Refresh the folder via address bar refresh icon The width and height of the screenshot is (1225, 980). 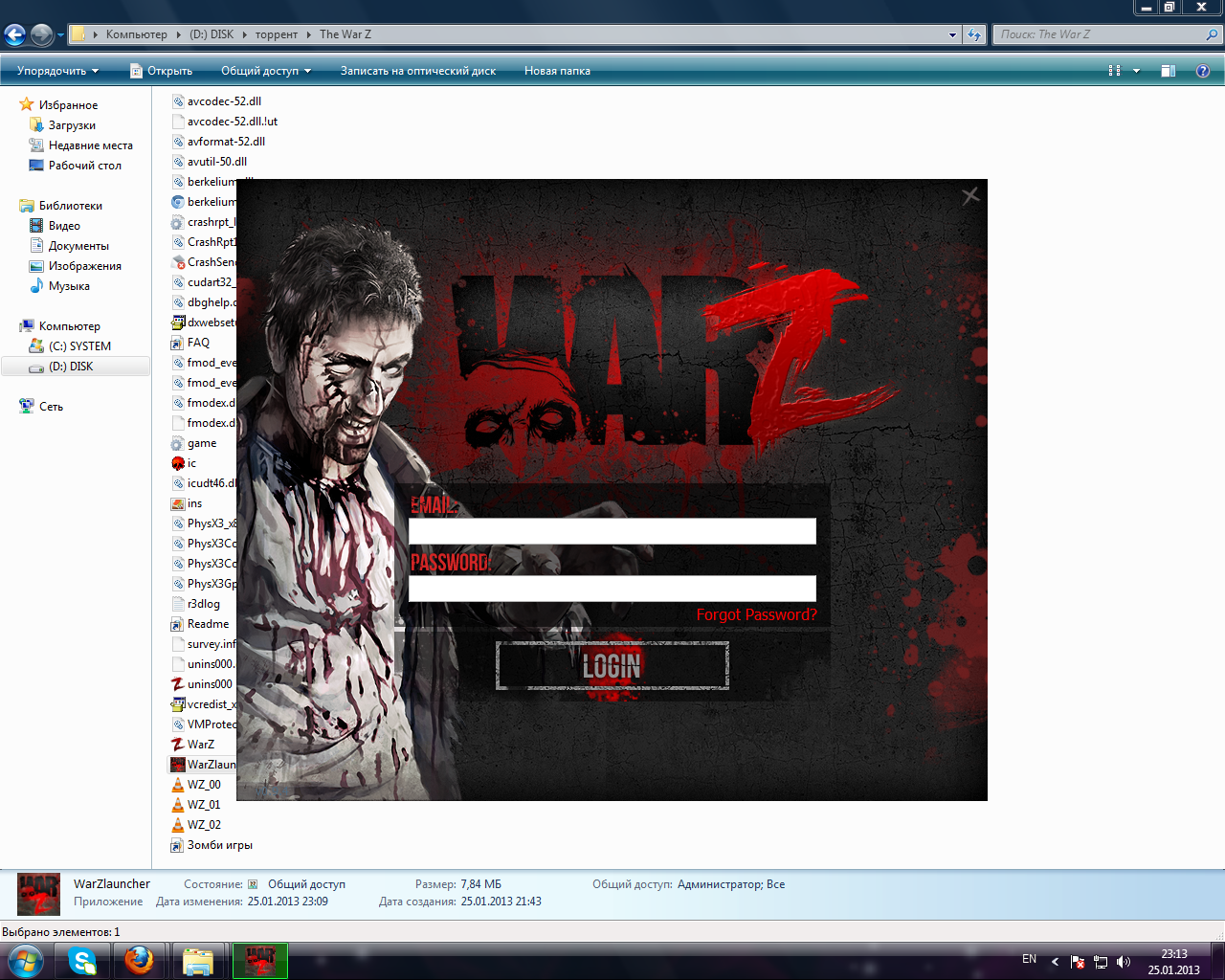pyautogui.click(x=974, y=34)
